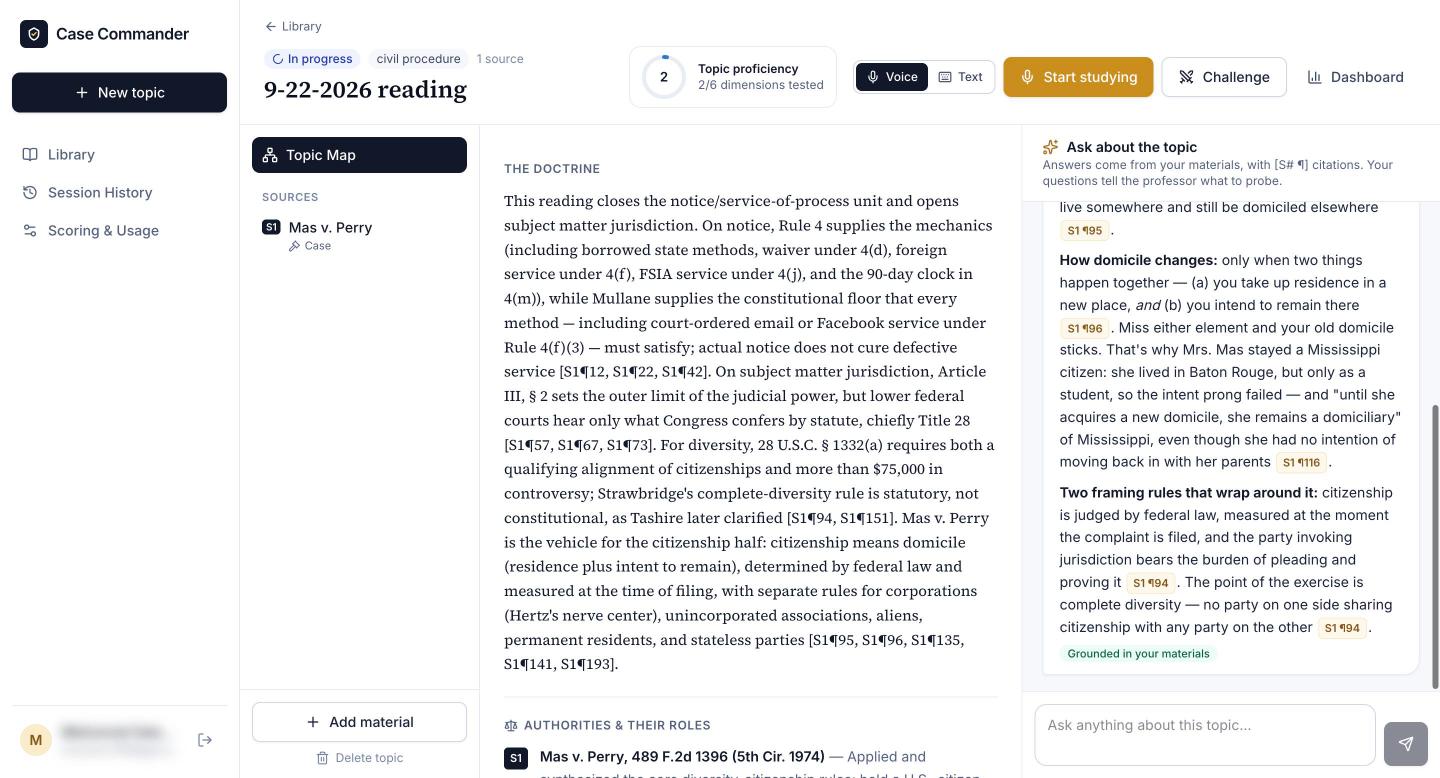1440x778 pixels.
Task: Open Session History in the sidebar
Action: point(88,192)
